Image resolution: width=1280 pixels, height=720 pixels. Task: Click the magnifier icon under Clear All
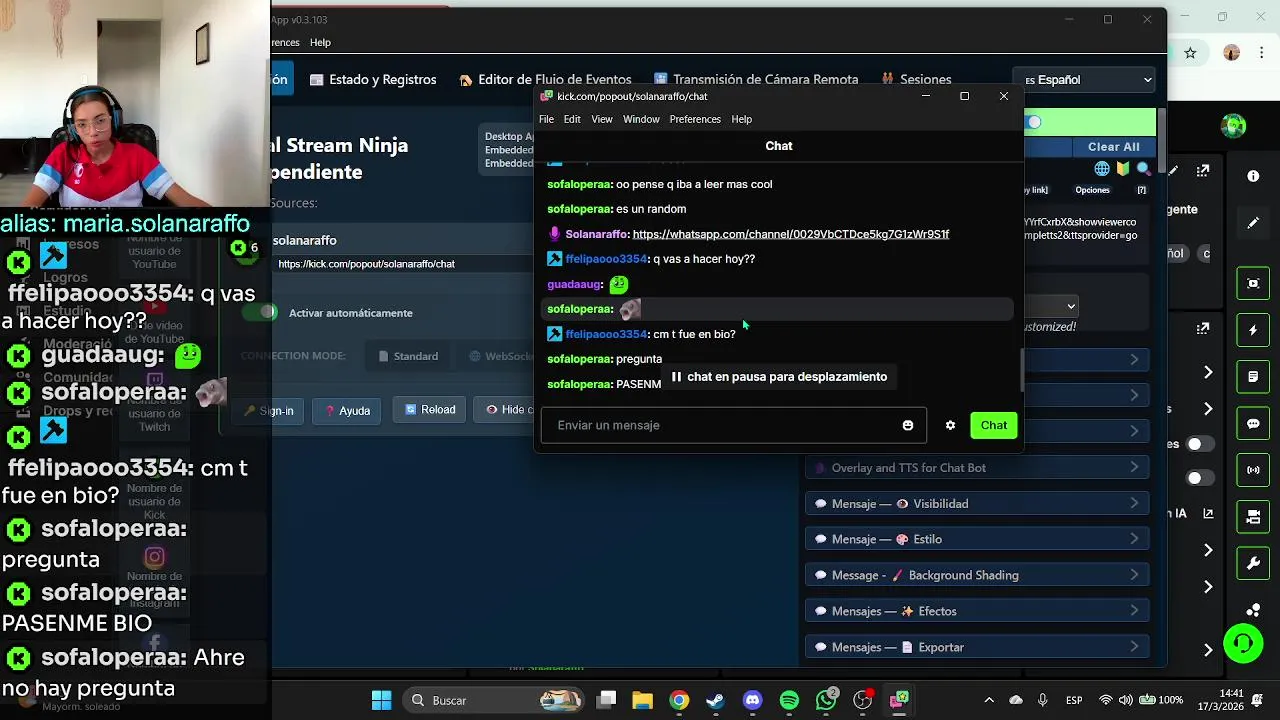coord(1143,169)
